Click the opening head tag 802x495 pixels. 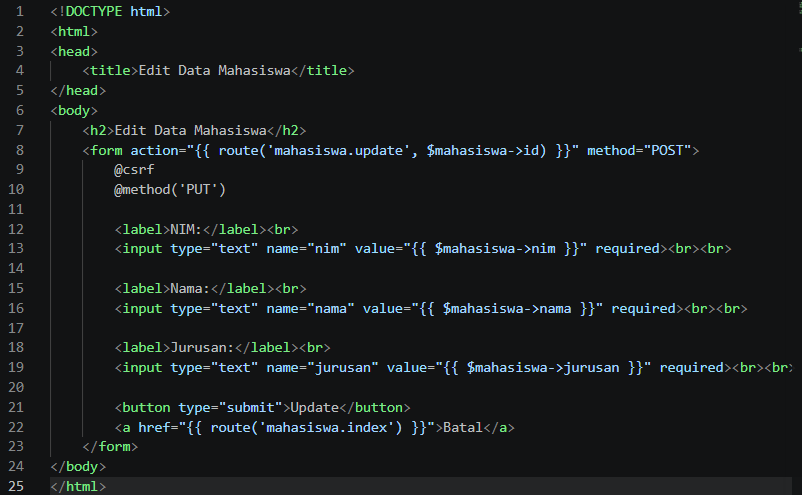pyautogui.click(x=74, y=51)
